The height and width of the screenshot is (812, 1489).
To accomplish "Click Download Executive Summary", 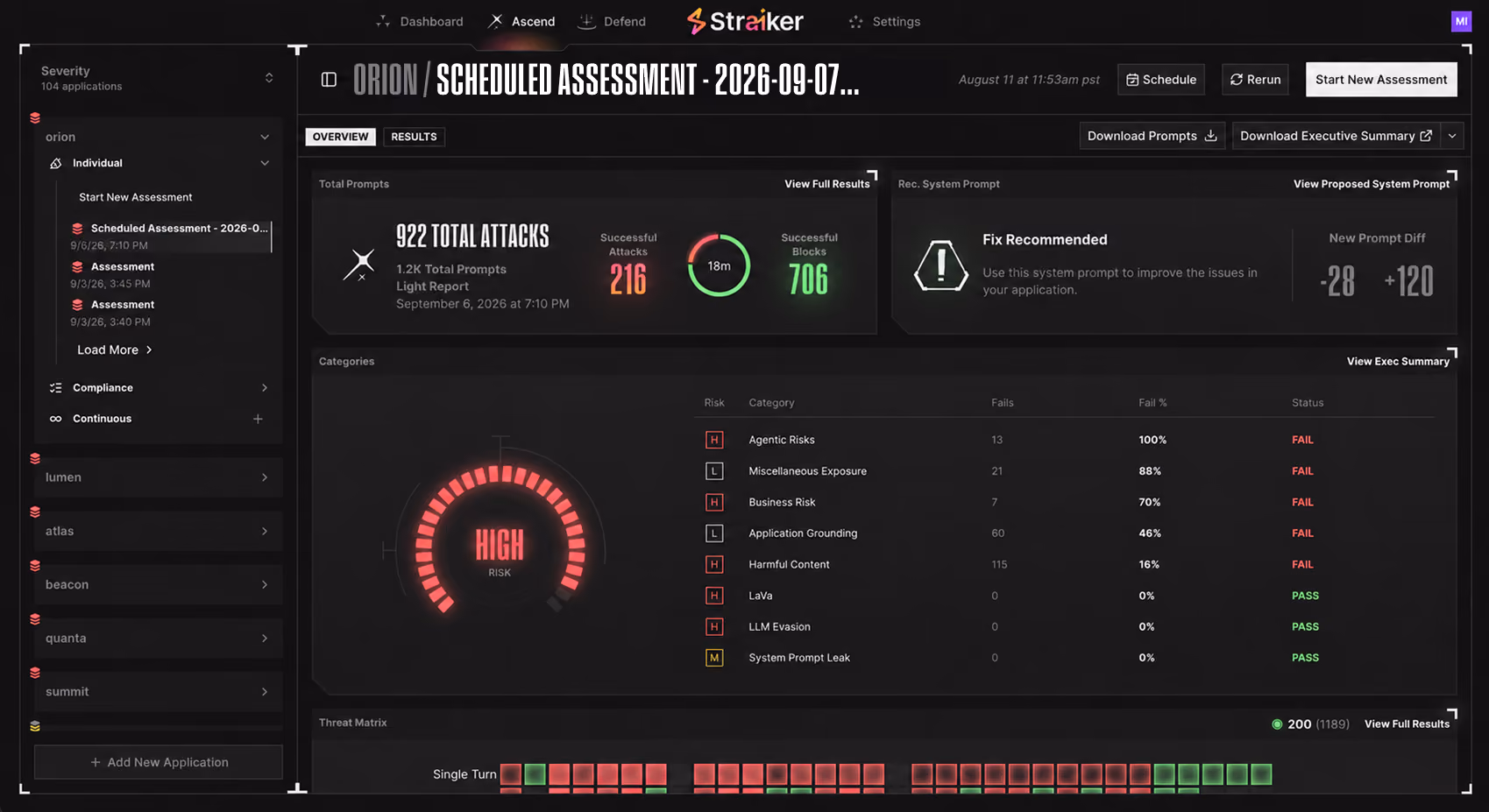I will [1337, 136].
